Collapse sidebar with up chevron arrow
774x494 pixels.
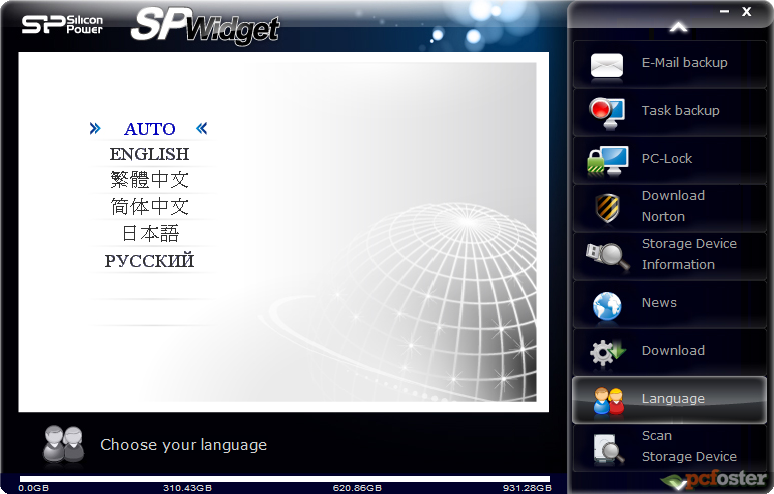pyautogui.click(x=679, y=28)
